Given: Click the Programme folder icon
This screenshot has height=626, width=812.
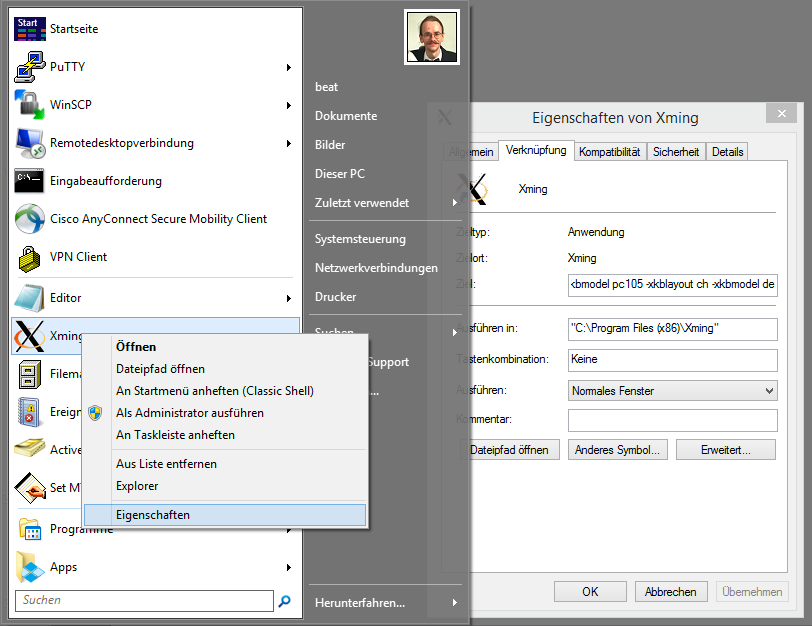Looking at the screenshot, I should [x=30, y=529].
